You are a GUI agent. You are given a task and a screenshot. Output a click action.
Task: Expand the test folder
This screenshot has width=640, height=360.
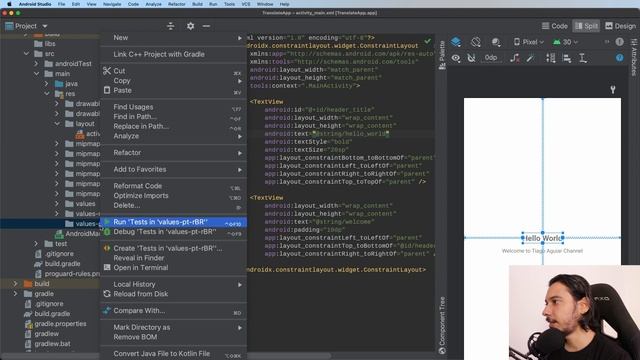click(x=36, y=244)
